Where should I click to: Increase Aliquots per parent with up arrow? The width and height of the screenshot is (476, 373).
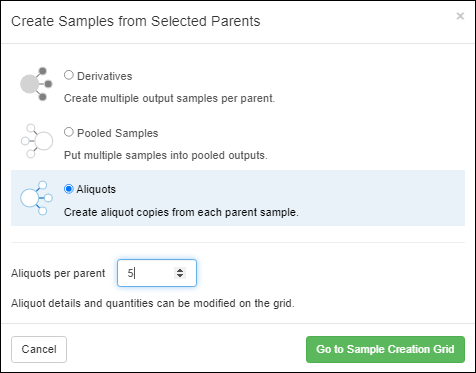[180, 270]
